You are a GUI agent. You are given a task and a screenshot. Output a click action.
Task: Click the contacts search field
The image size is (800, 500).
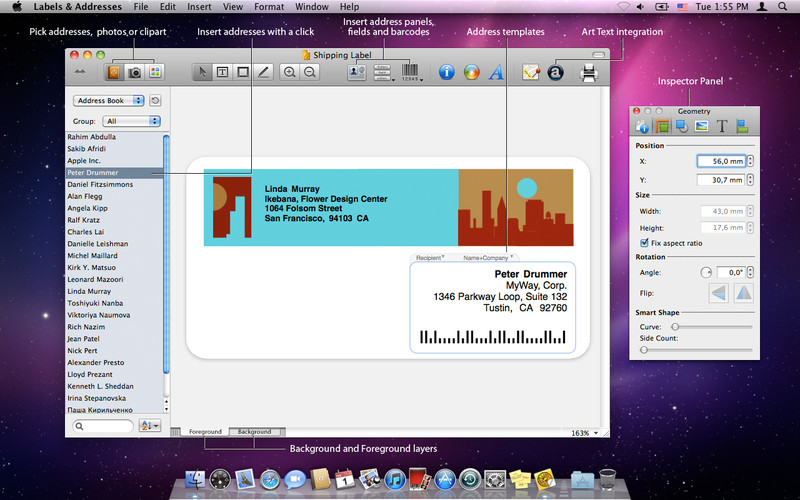[103, 426]
